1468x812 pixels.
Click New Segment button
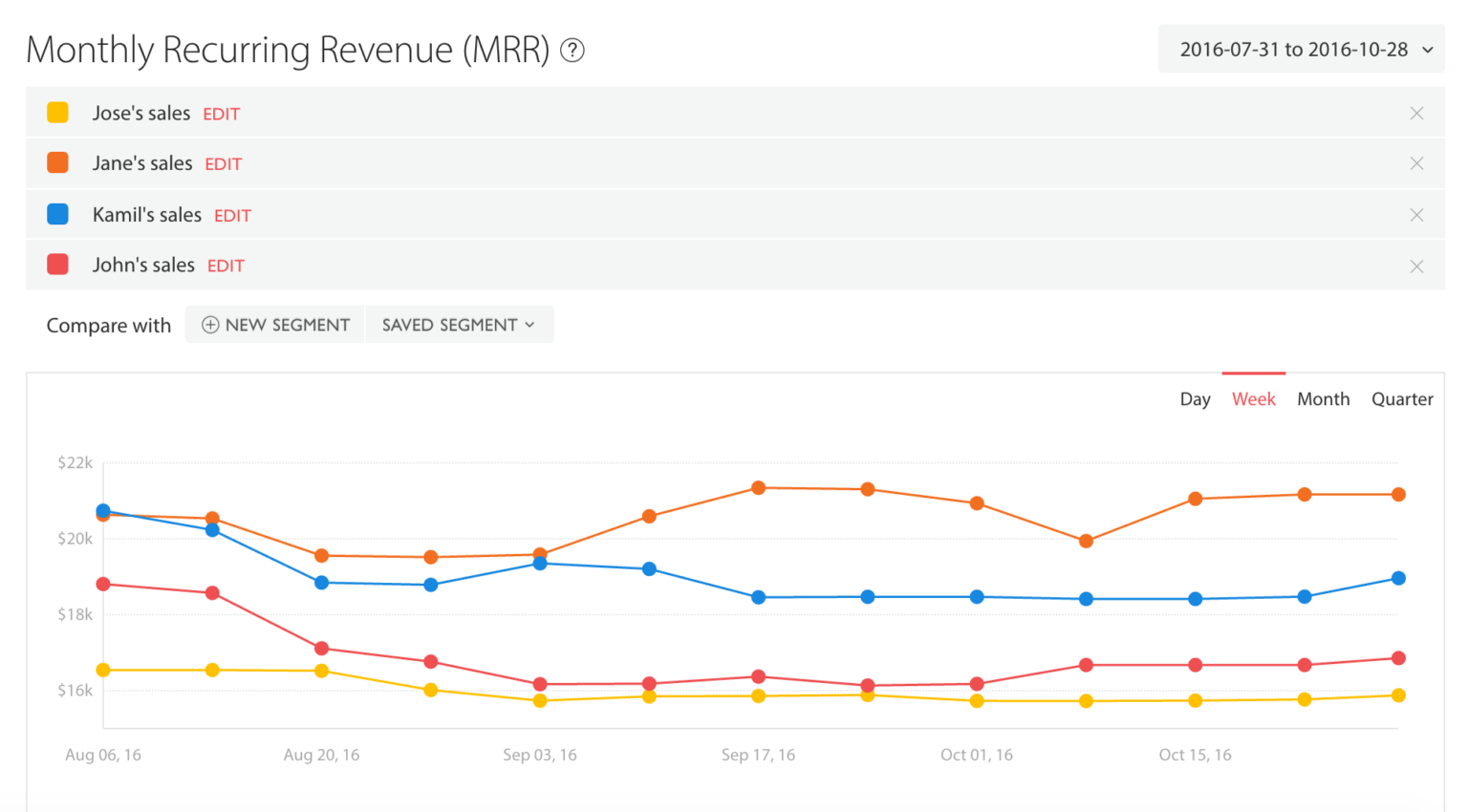(x=275, y=325)
